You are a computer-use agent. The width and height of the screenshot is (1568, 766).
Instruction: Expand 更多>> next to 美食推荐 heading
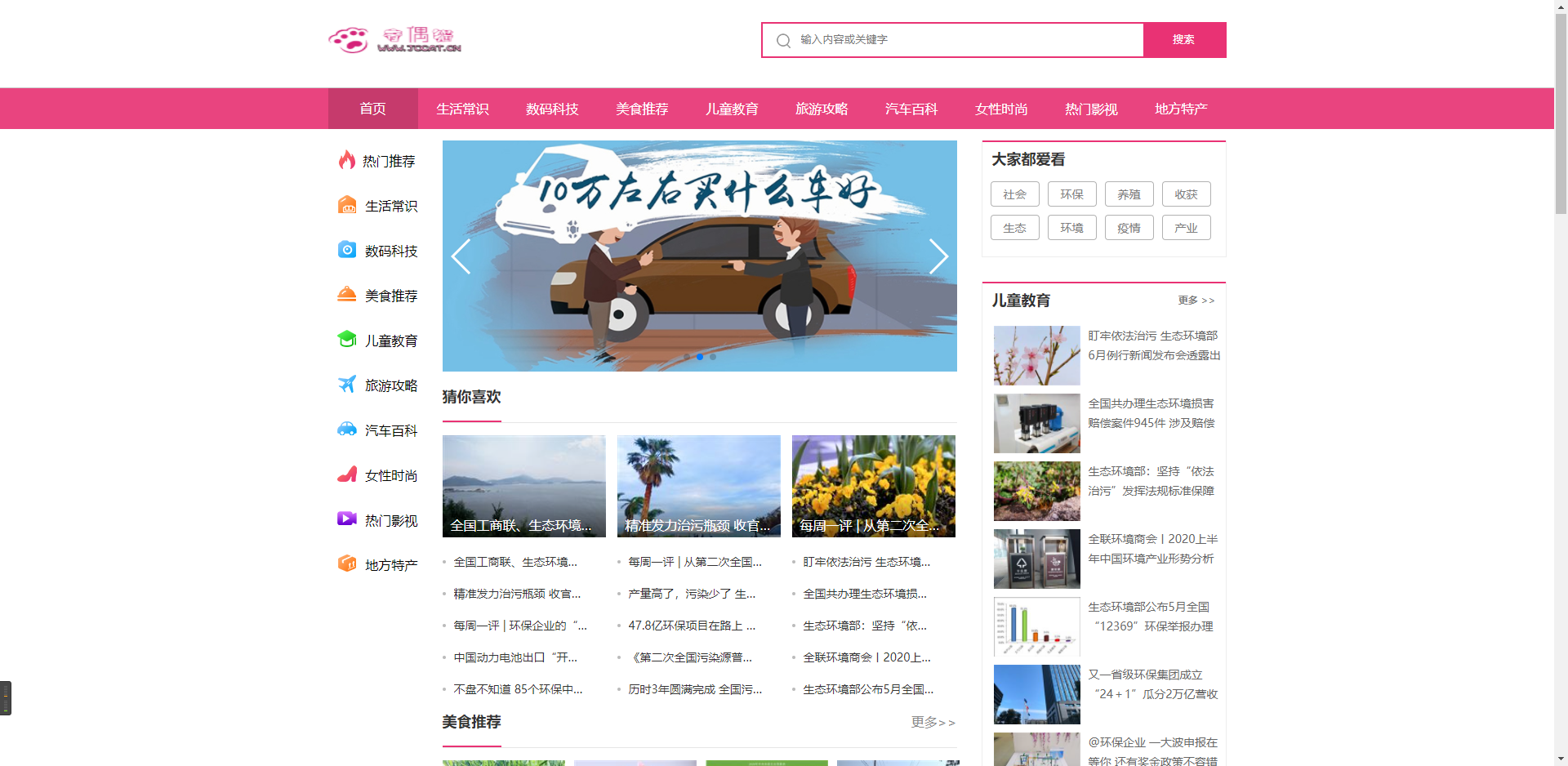(x=933, y=722)
